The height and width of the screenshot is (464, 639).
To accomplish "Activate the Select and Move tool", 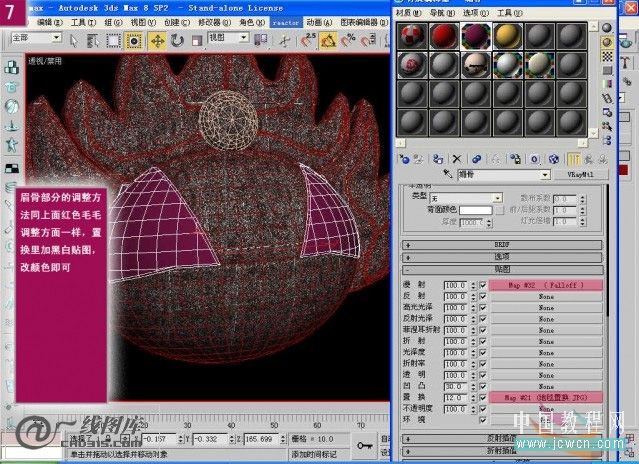I will click(157, 40).
